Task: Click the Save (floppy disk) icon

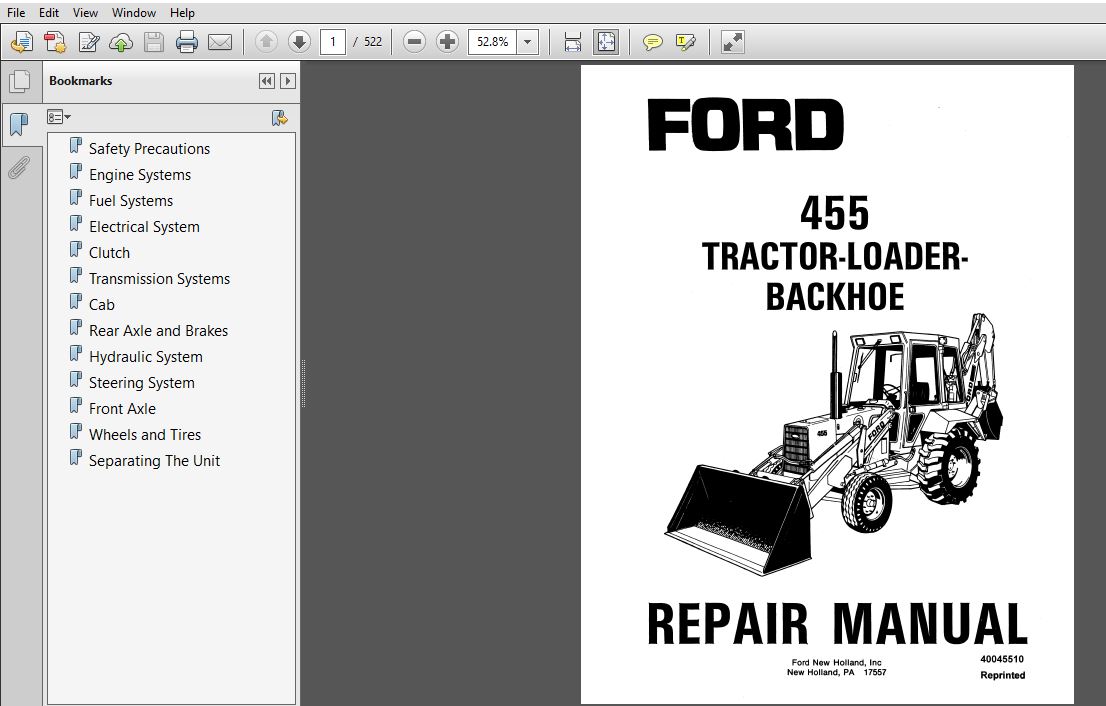Action: coord(154,42)
